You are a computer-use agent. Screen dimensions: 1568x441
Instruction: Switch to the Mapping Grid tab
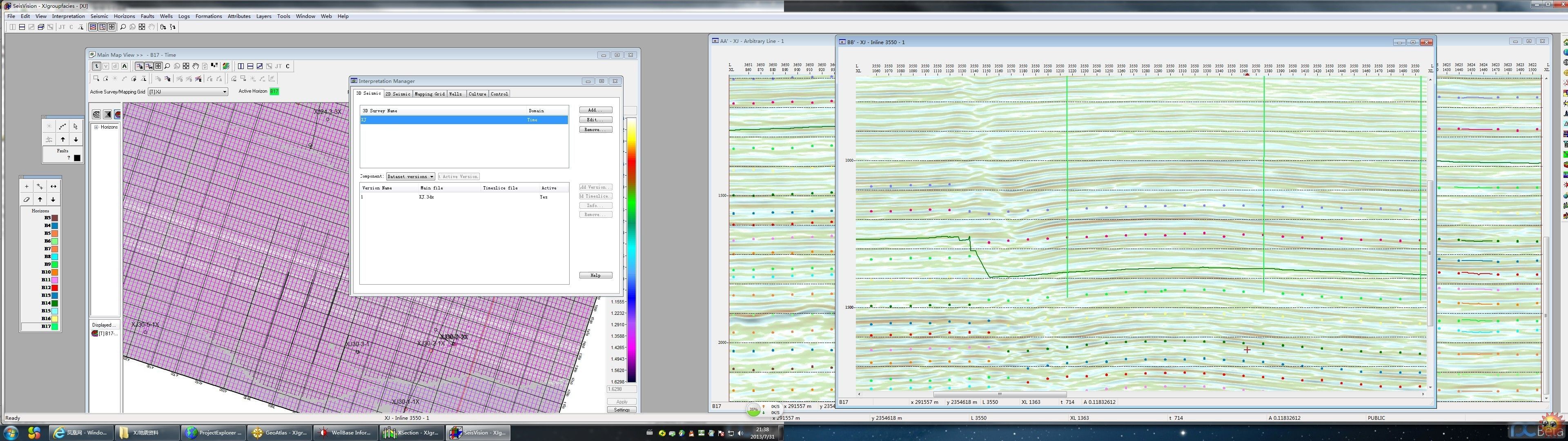point(430,94)
